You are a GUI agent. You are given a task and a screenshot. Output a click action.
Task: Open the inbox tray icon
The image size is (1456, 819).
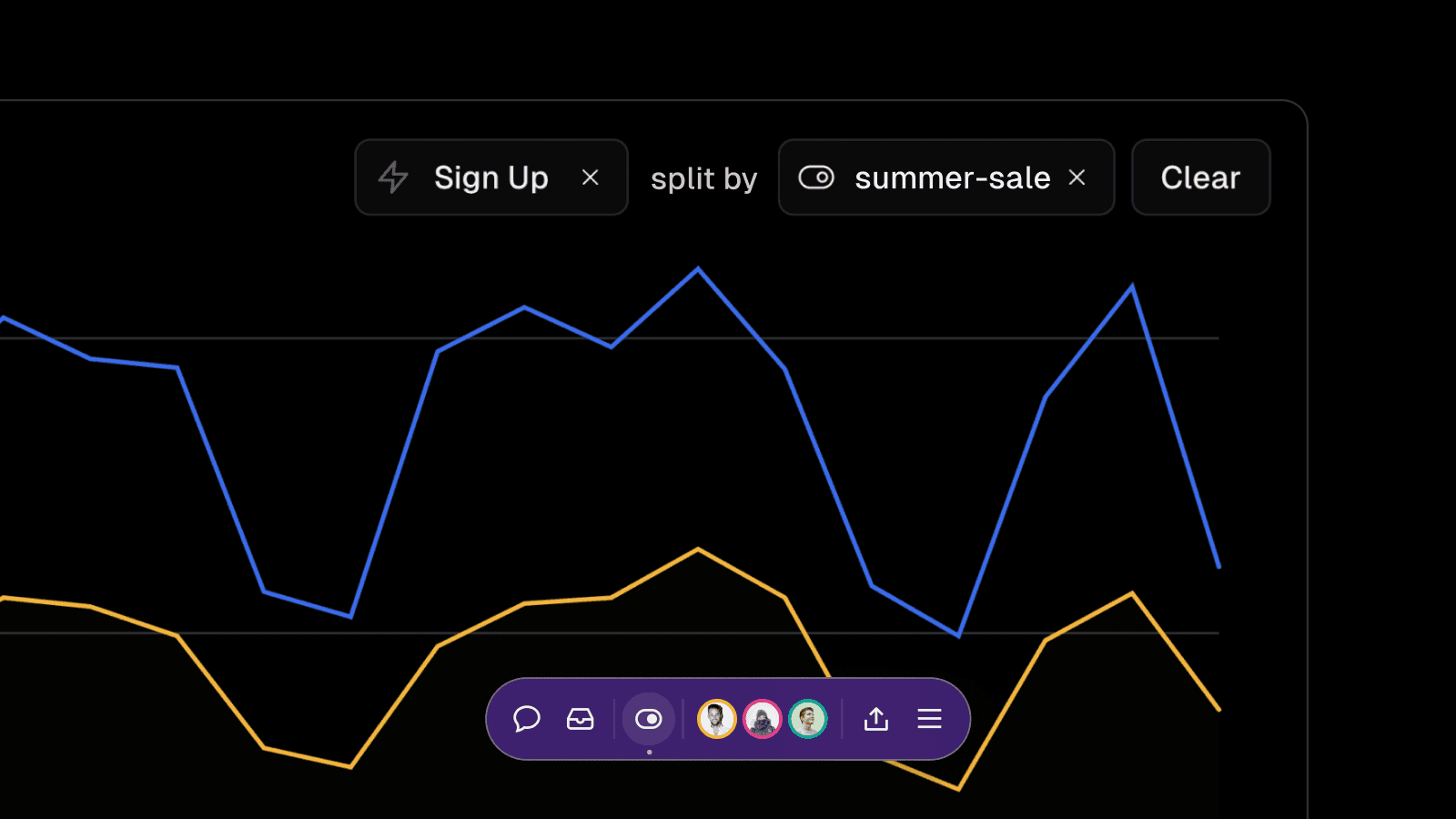pyautogui.click(x=581, y=719)
